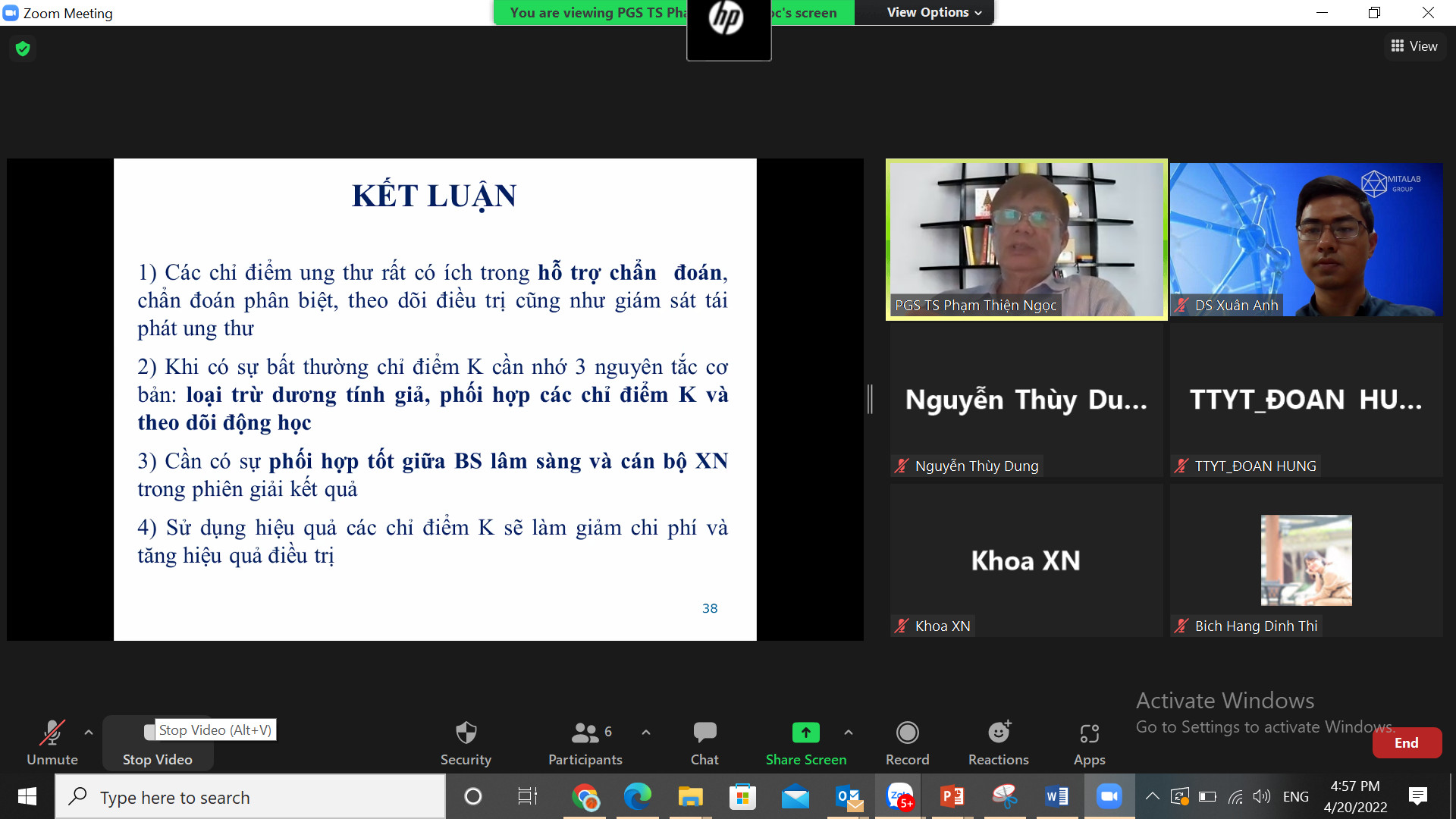Click the HP logo thumbnail at top
The width and height of the screenshot is (1456, 819).
[729, 29]
